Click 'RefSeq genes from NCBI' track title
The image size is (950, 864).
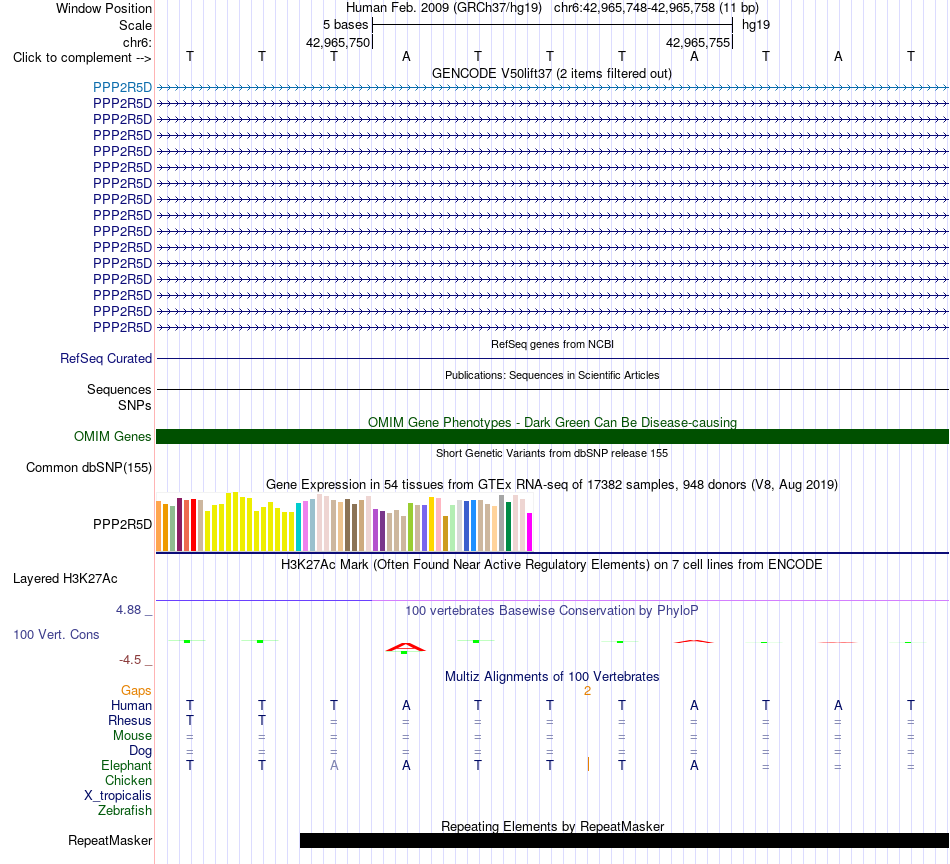[552, 344]
